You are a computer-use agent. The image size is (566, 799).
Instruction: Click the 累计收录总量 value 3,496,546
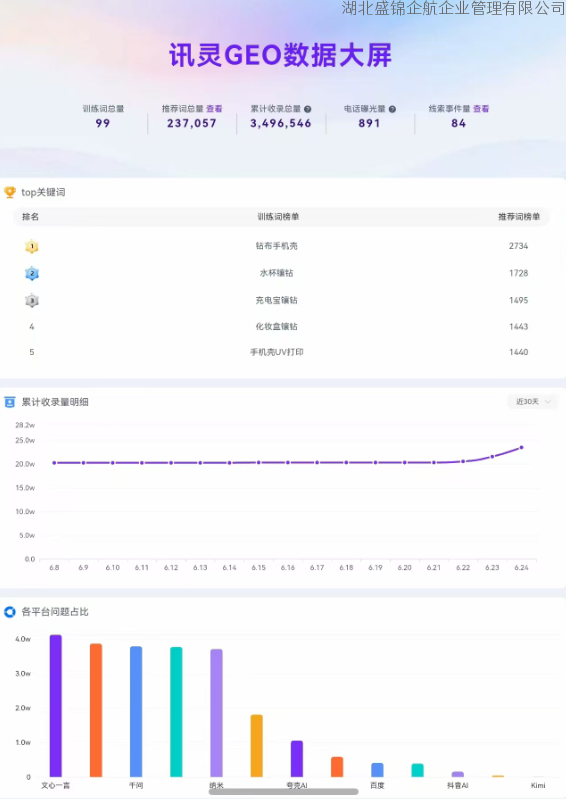[281, 123]
